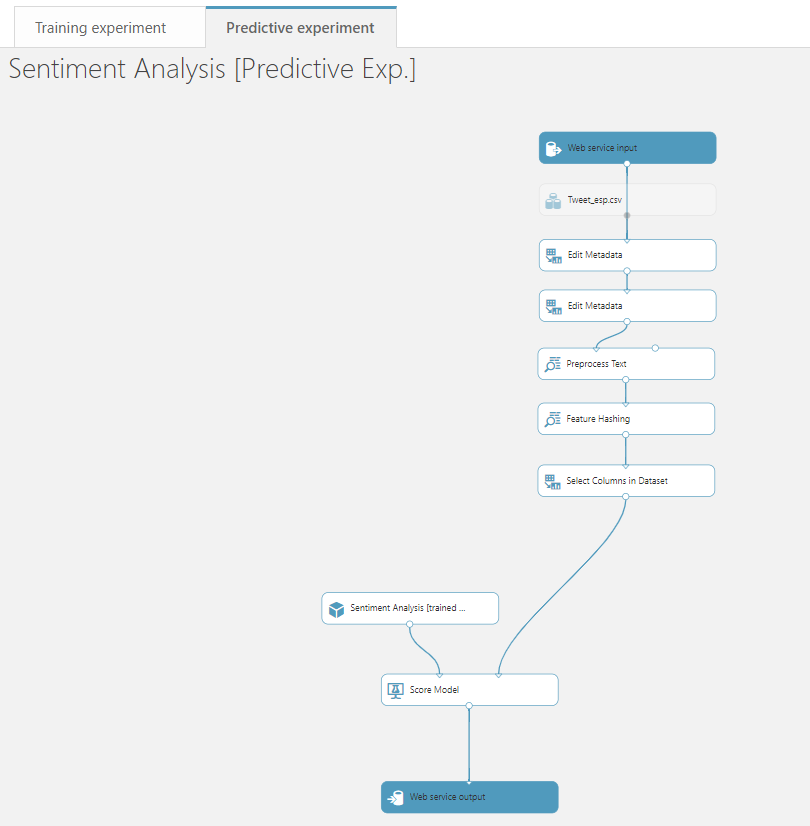The width and height of the screenshot is (810, 826).
Task: Click the Preprocess Text module icon
Action: point(553,364)
